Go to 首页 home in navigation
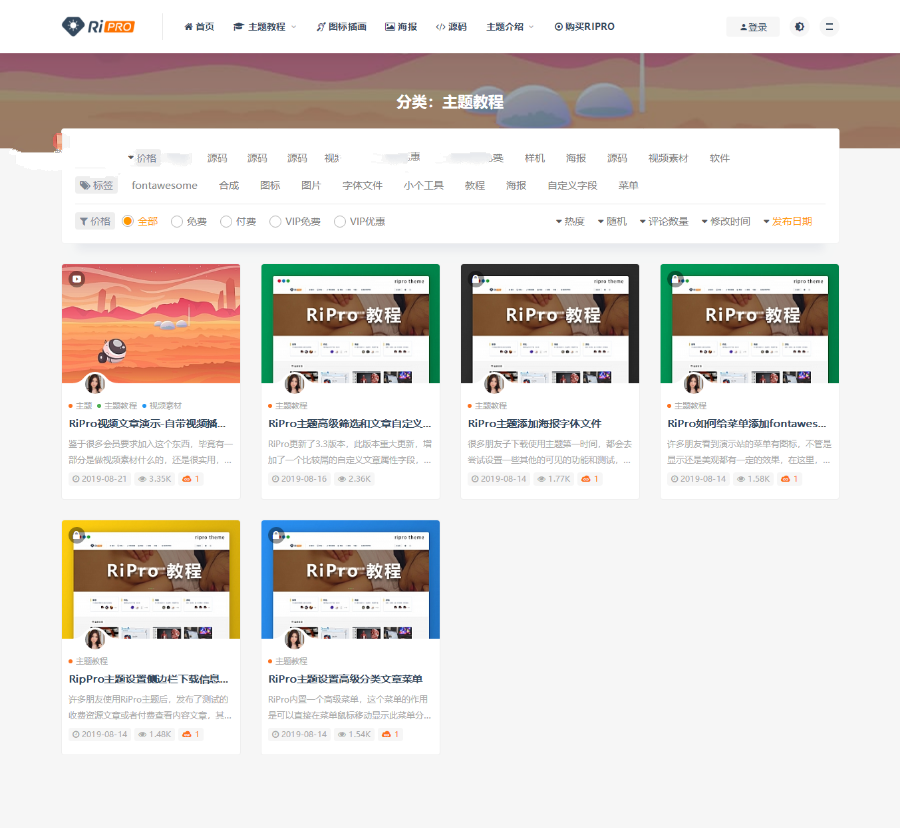This screenshot has height=828, width=900. [199, 26]
